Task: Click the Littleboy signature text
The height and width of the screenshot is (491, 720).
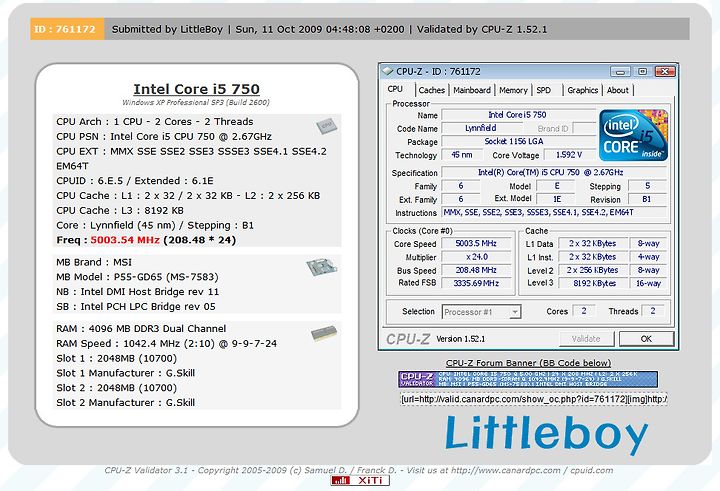Action: 546,434
